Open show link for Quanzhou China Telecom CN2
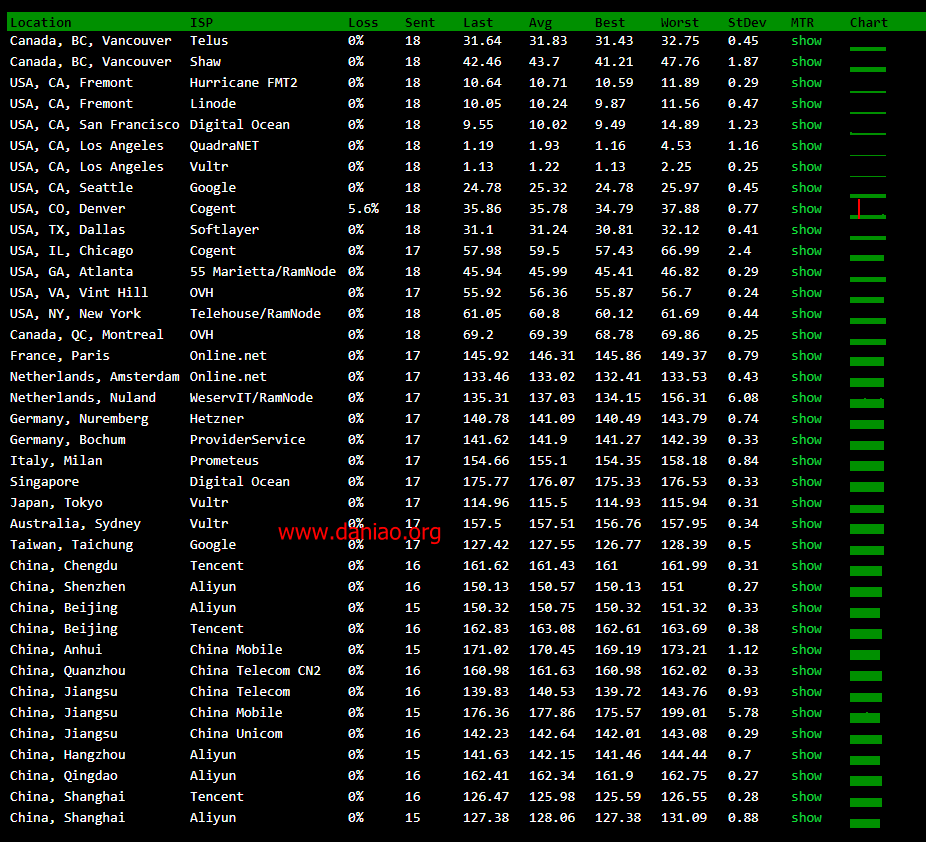Viewport: 926px width, 842px height. (x=806, y=671)
